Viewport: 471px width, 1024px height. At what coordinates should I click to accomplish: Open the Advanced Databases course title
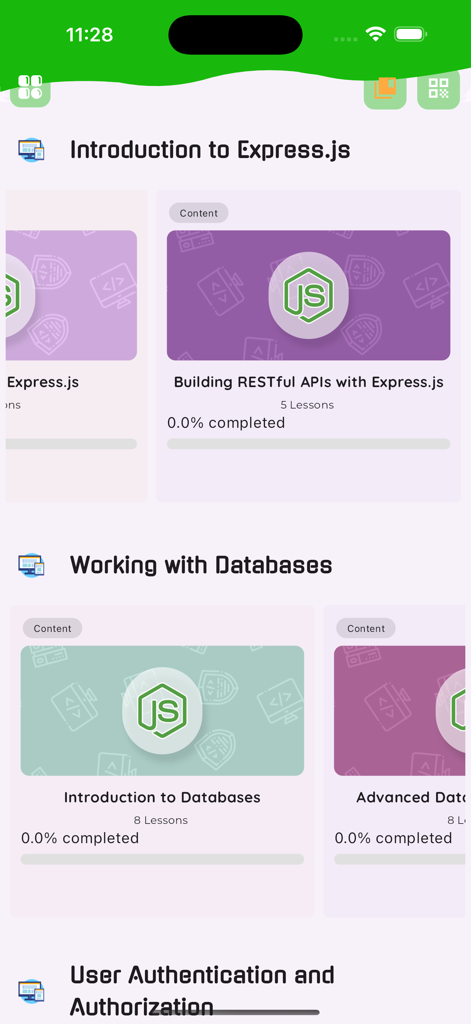tap(410, 797)
